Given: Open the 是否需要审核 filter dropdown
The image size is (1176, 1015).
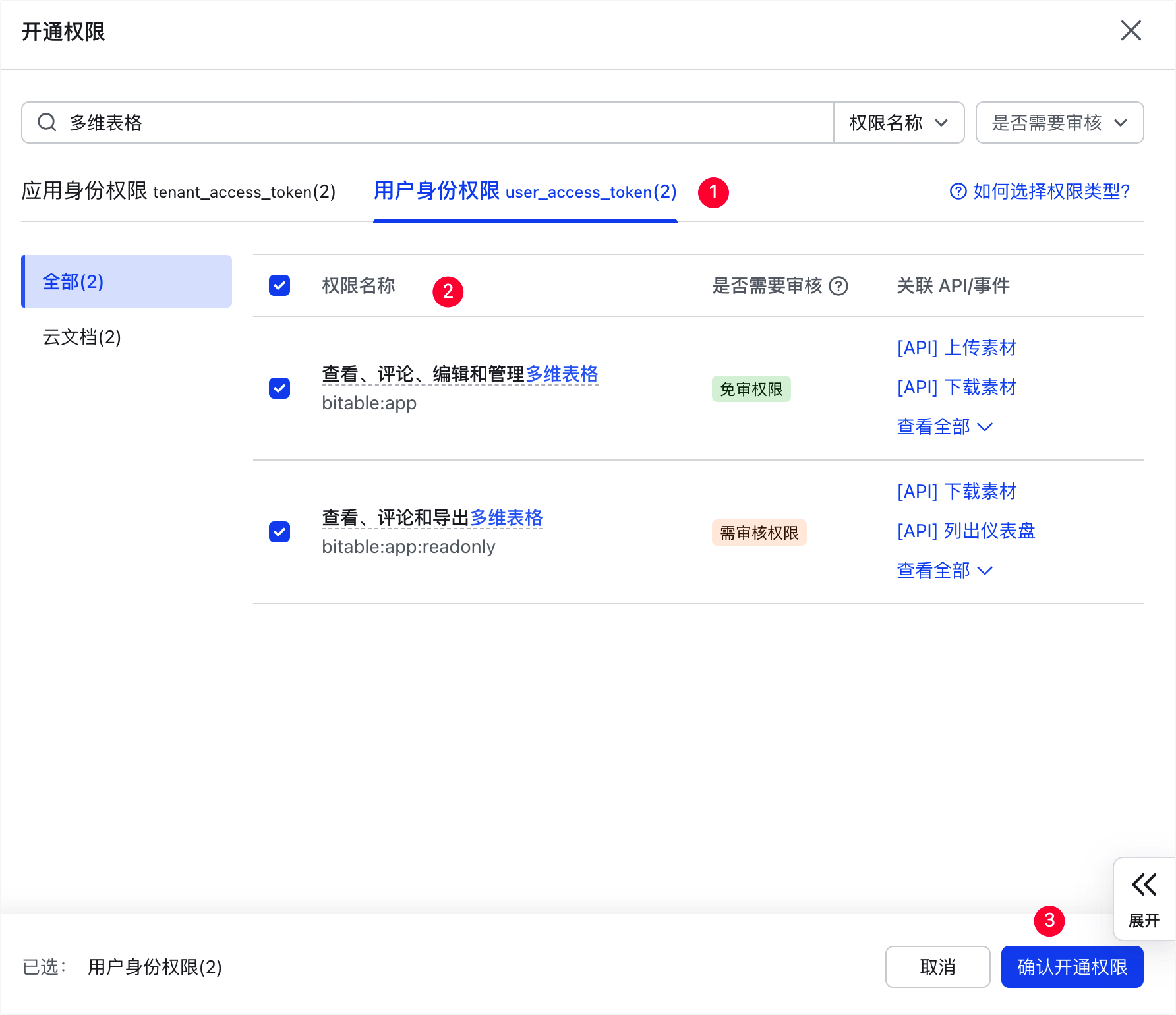Looking at the screenshot, I should [1059, 123].
